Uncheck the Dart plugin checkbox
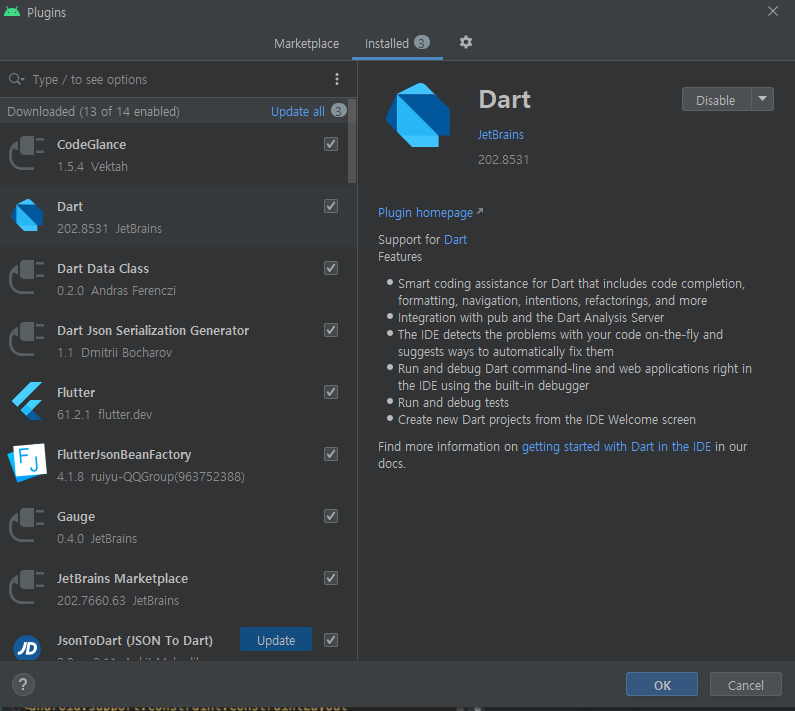Image resolution: width=795 pixels, height=711 pixels. pyautogui.click(x=331, y=206)
